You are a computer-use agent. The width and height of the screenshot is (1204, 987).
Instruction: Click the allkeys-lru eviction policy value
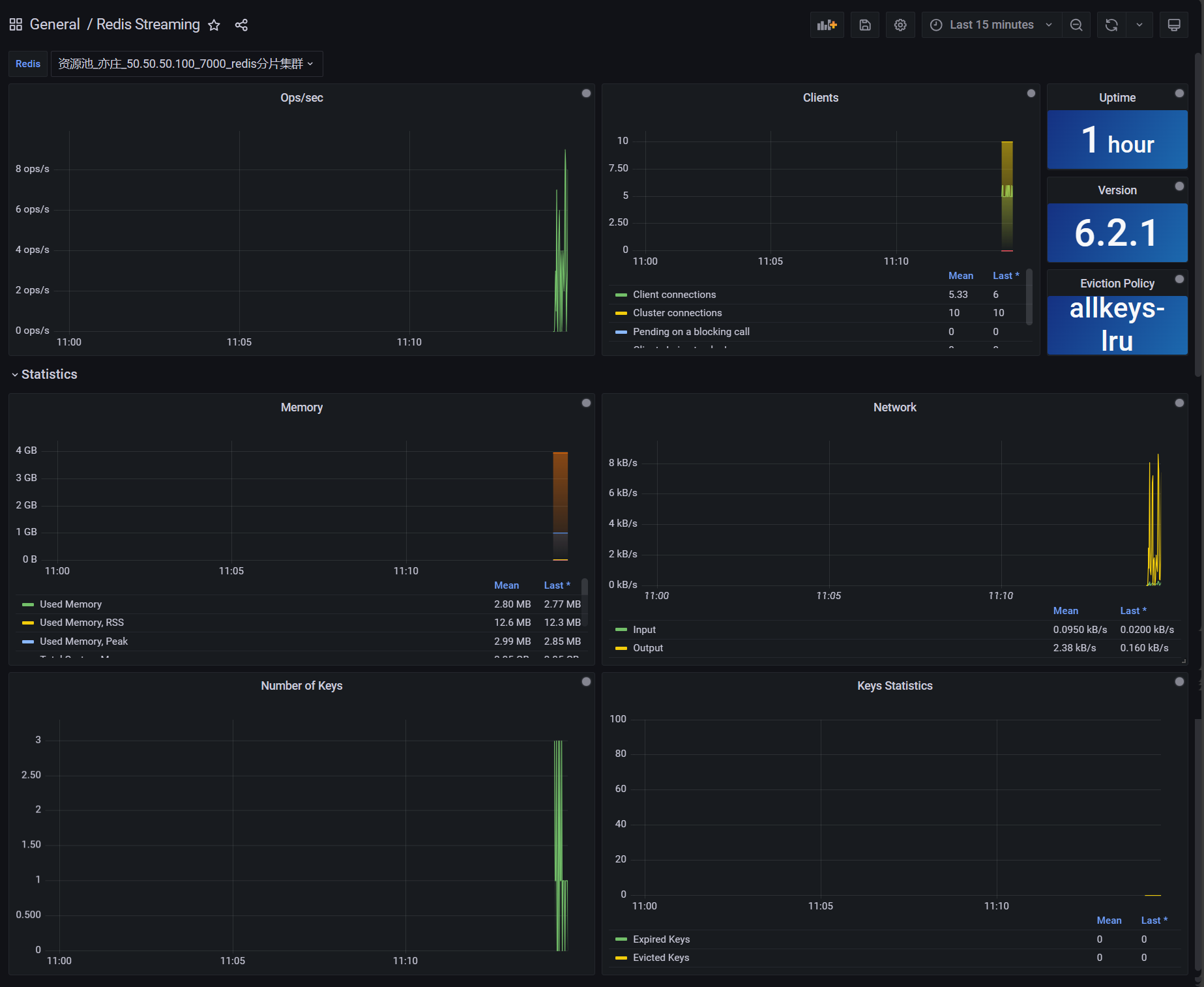click(x=1117, y=325)
